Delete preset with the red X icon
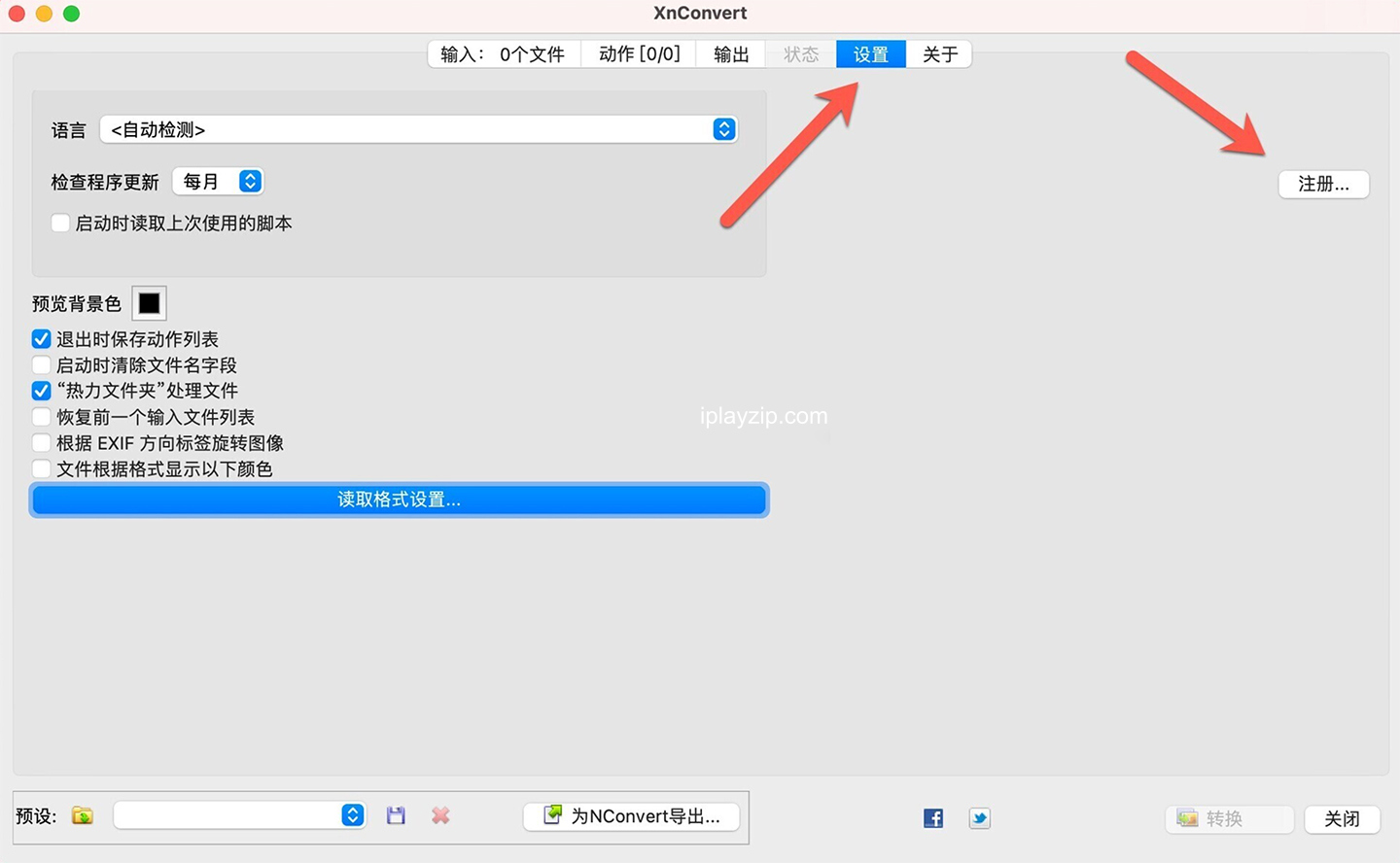 440,815
